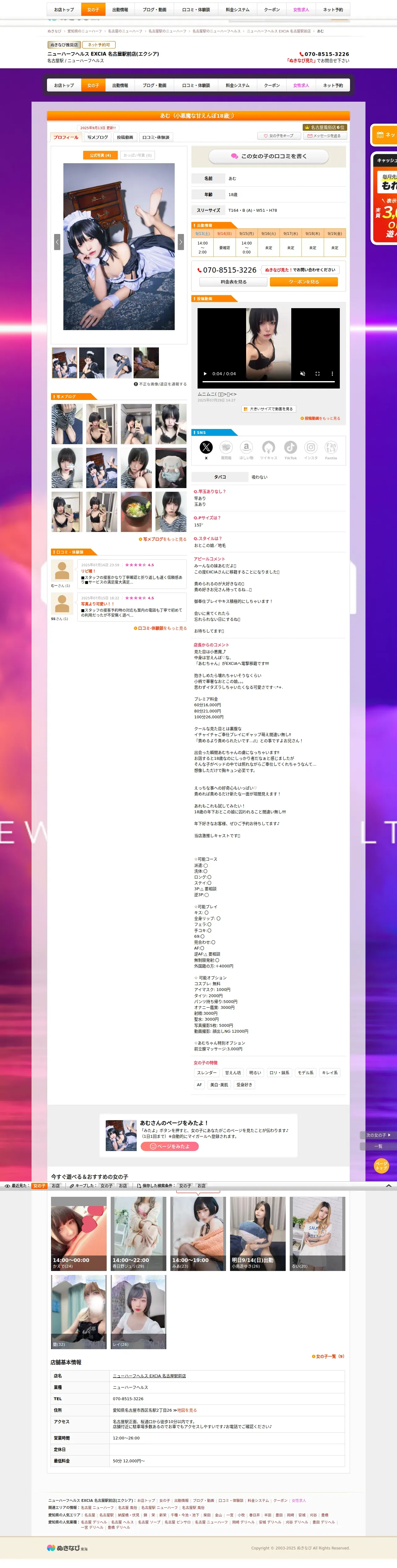Click 写メブログをもっと見る link

tap(163, 539)
